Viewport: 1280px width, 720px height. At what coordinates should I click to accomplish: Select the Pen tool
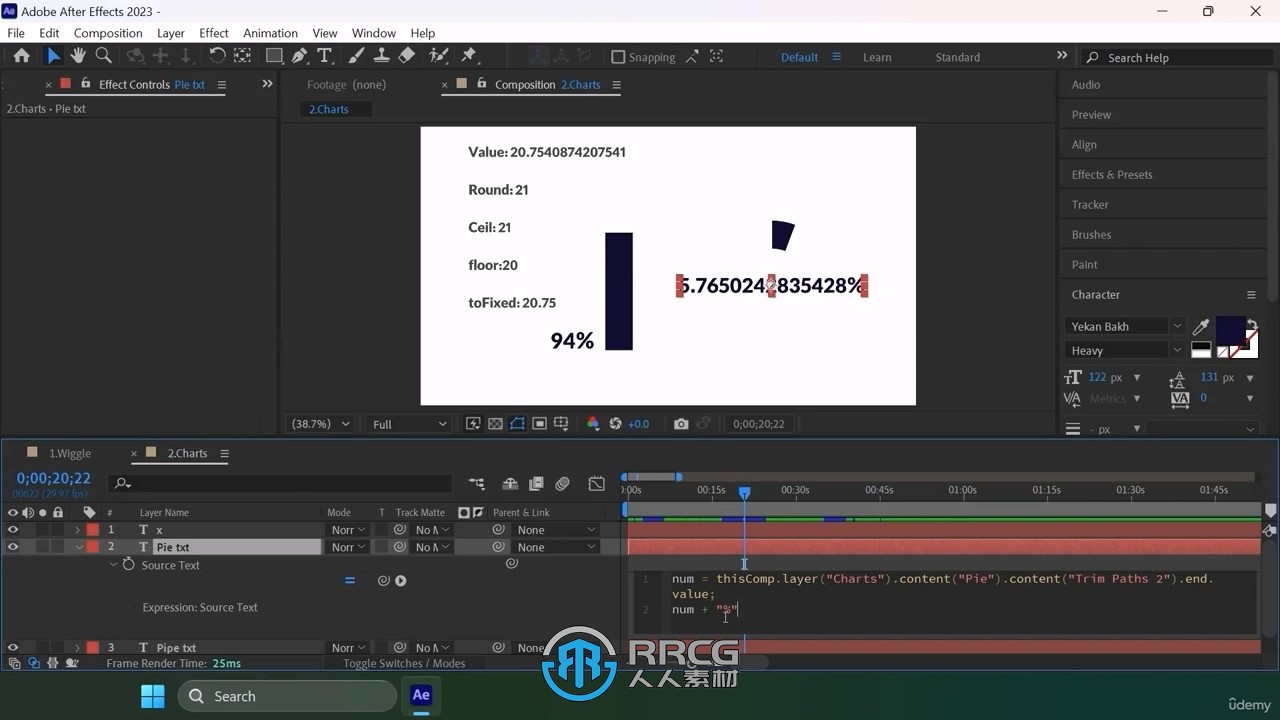coord(299,56)
